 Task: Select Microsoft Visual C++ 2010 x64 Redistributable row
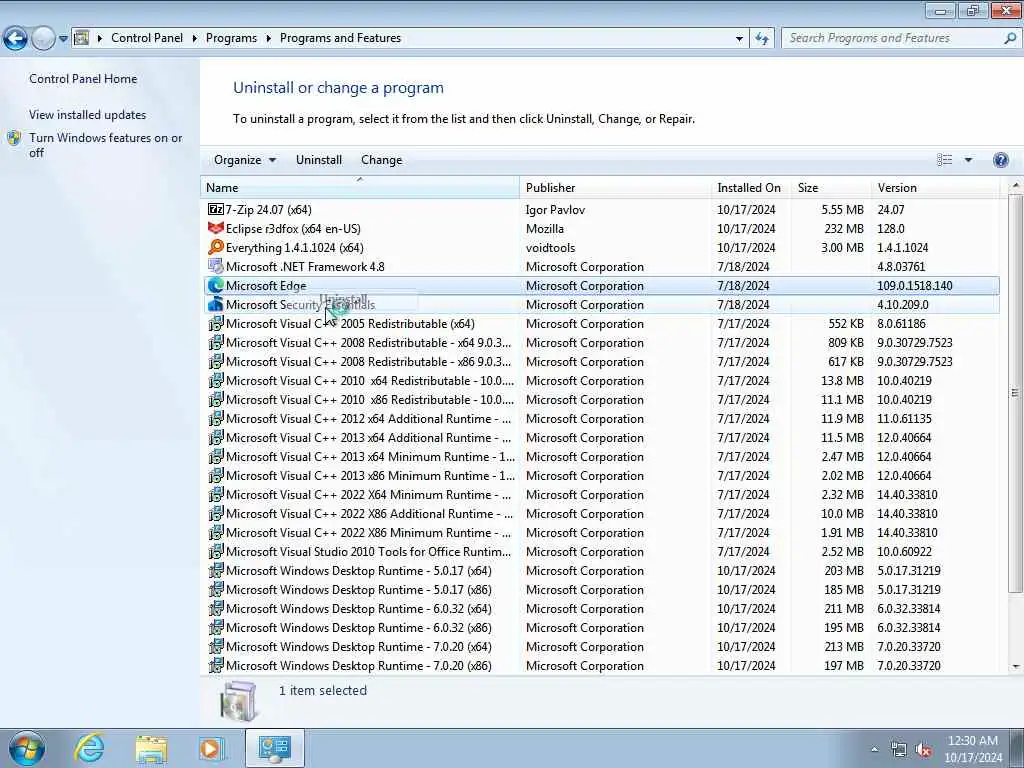tap(600, 380)
